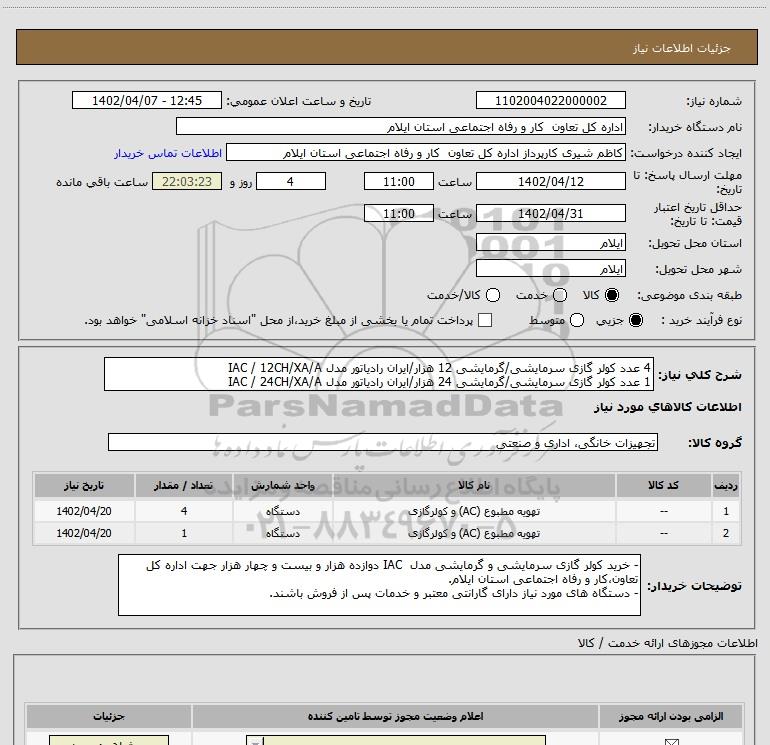Click the جزئیات column header

point(109,717)
